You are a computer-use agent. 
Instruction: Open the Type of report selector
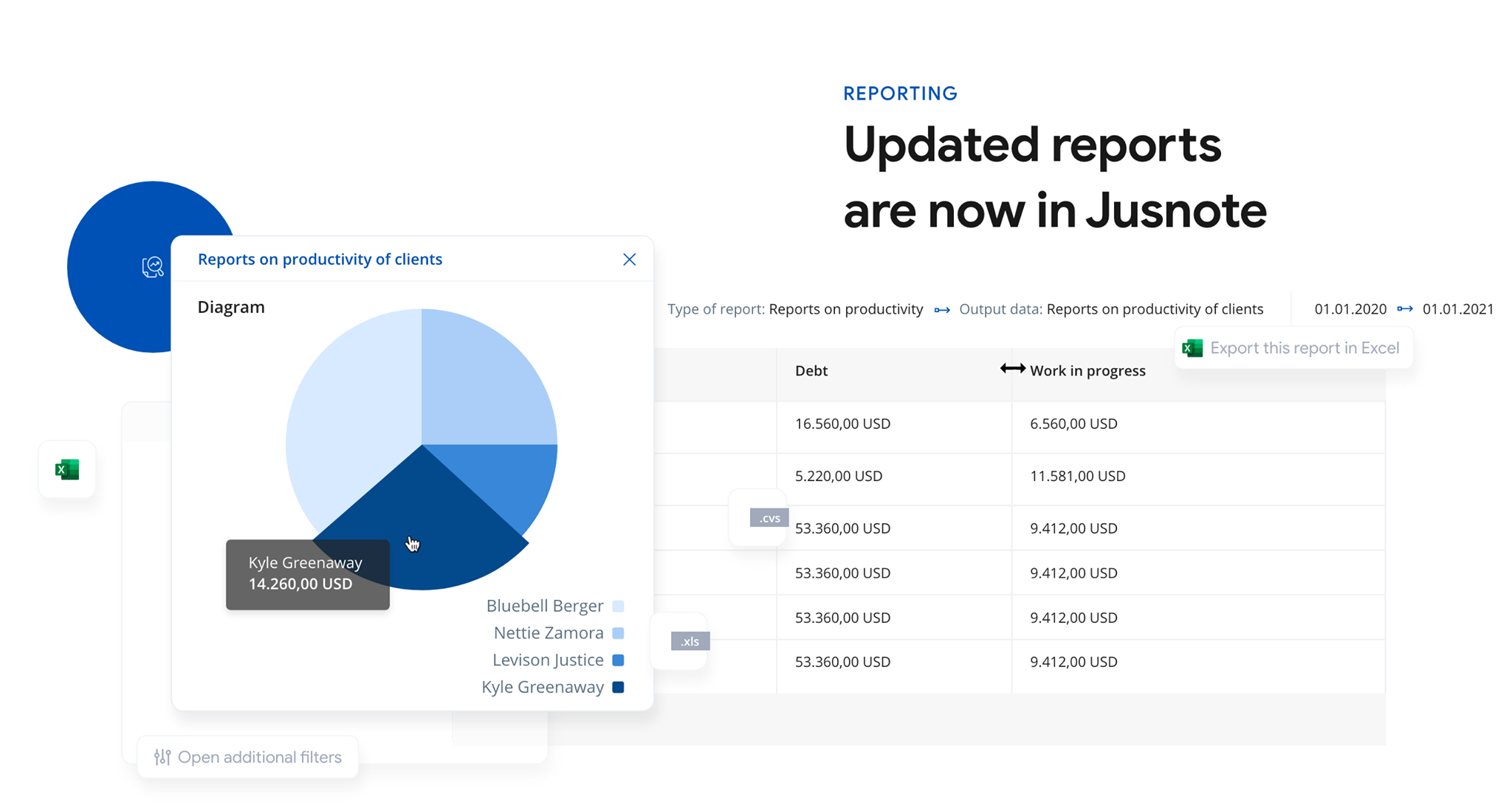point(845,309)
